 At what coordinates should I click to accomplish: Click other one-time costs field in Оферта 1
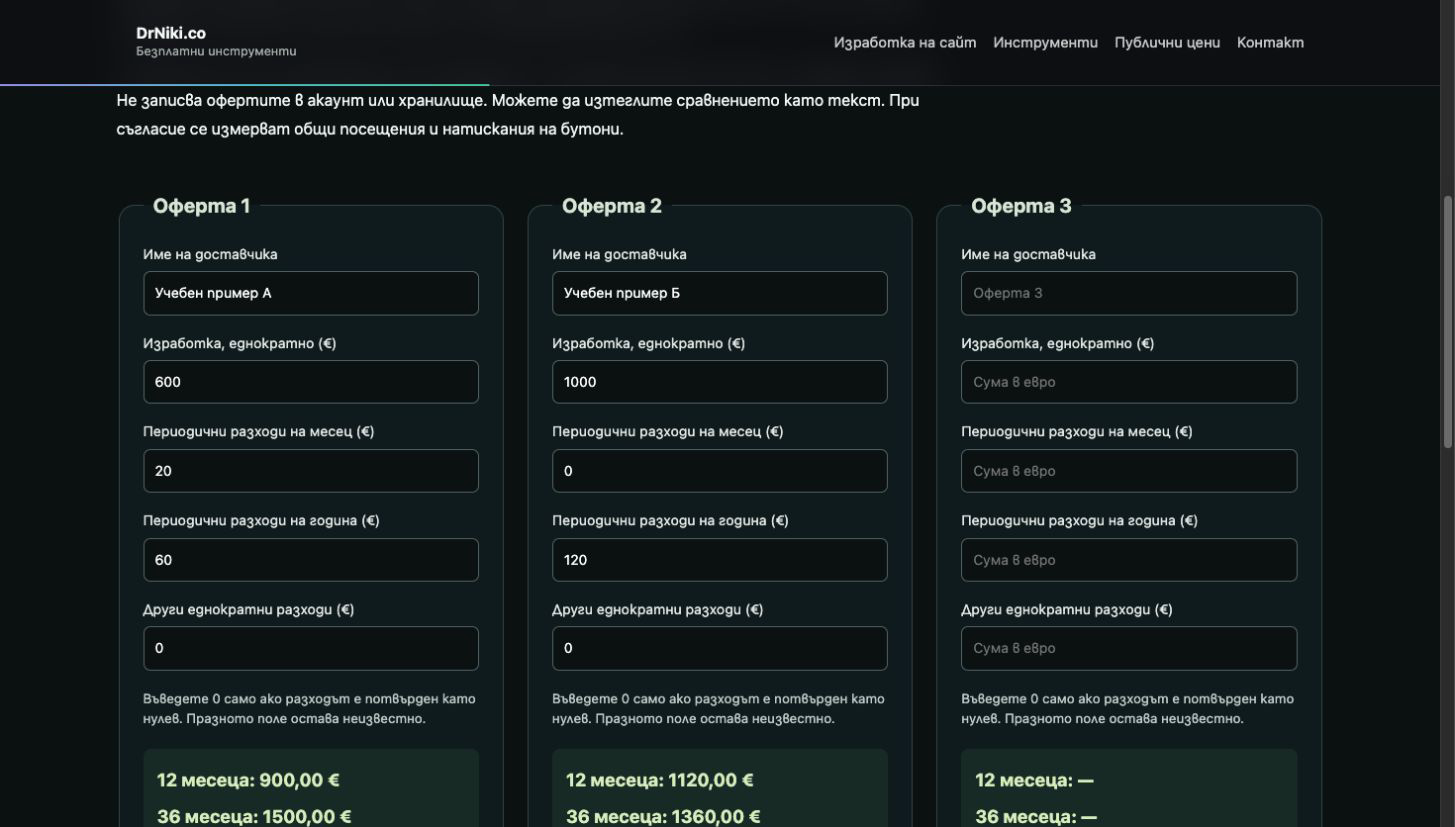(x=311, y=648)
